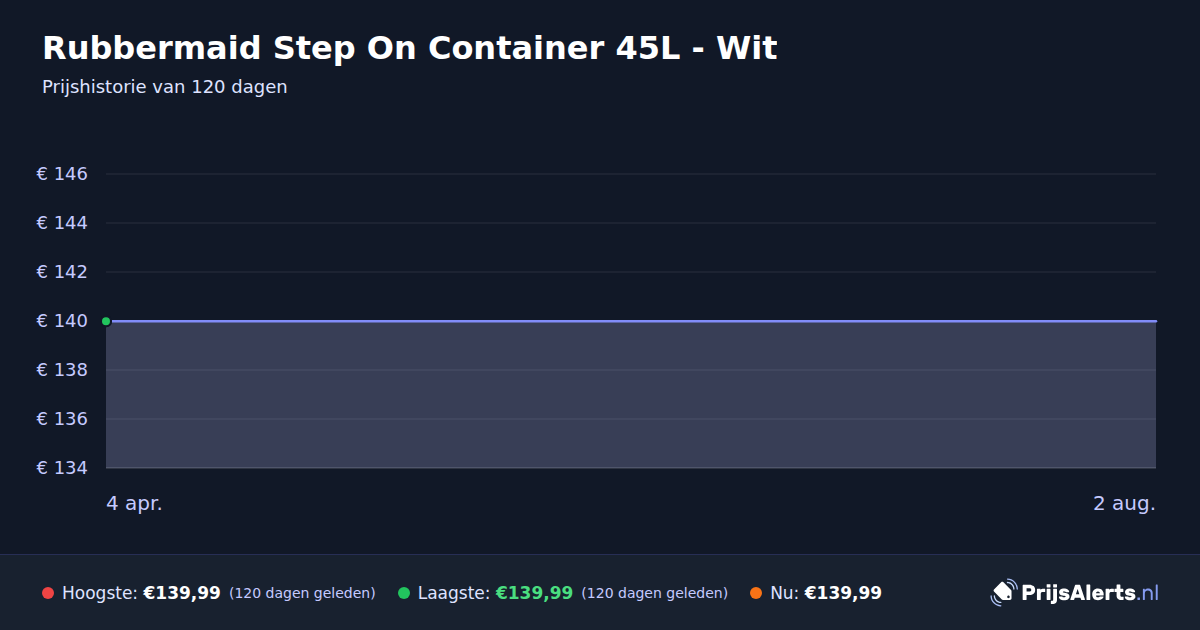1200x630 pixels.
Task: Click the PrijsAlerts tag logo icon
Action: 1003,593
